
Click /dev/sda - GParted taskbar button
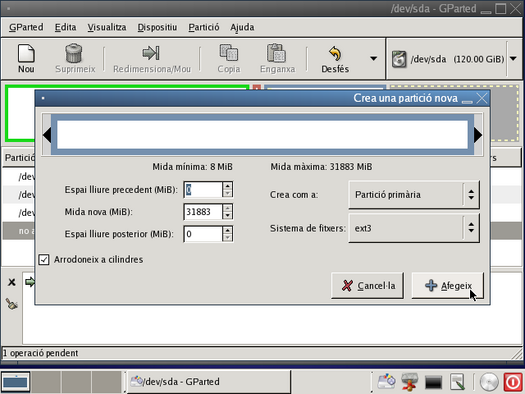208,382
